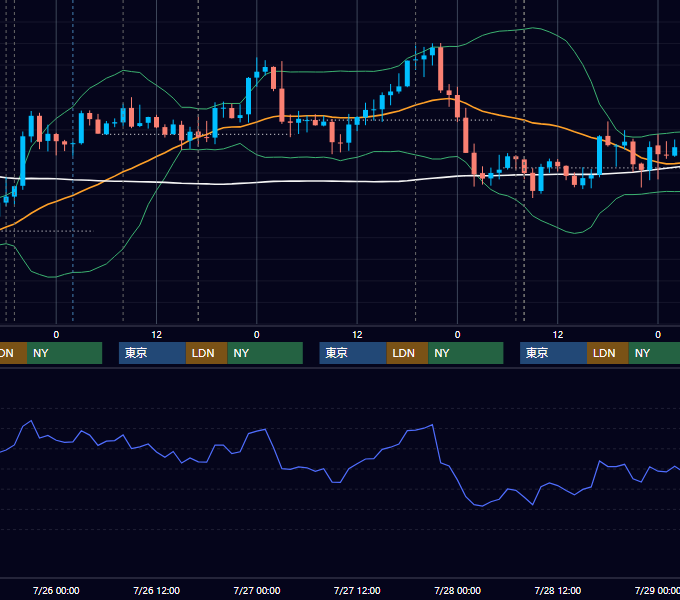Click the NY session block spanning 7/28 00:00
Viewport: 680px width, 600px height.
(x=466, y=353)
